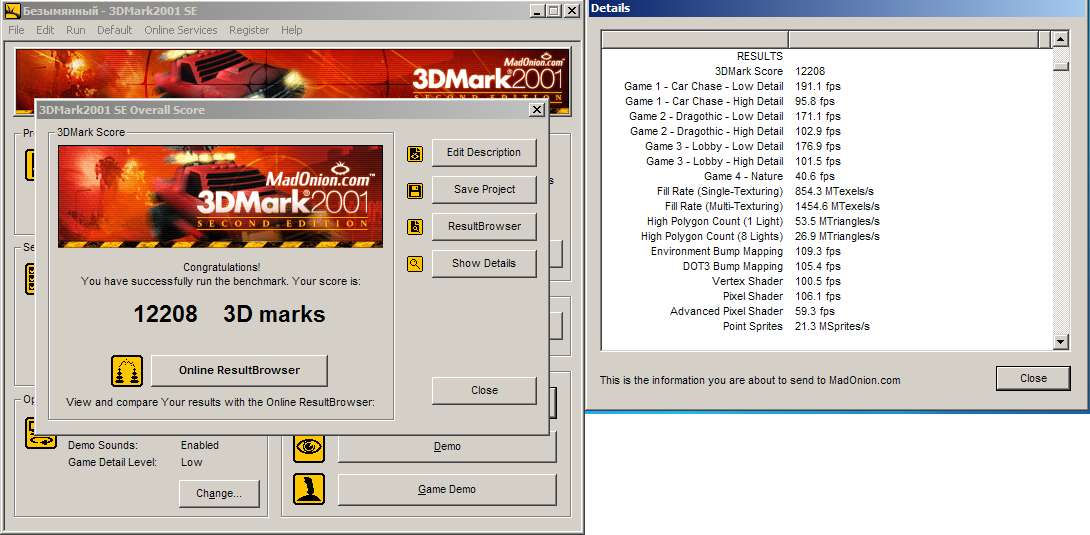This screenshot has height=535, width=1090.
Task: Select the Point Sprites row
Action: (827, 327)
